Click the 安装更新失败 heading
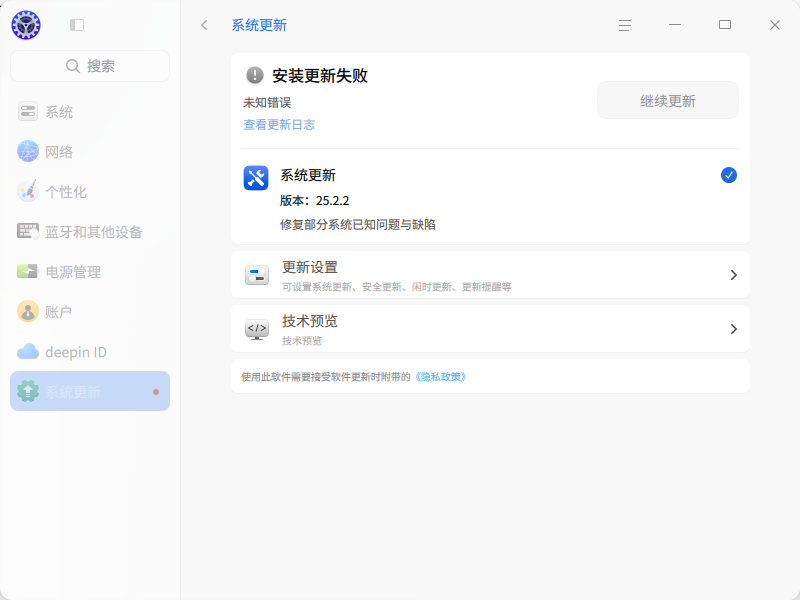The image size is (800, 600). pos(320,76)
